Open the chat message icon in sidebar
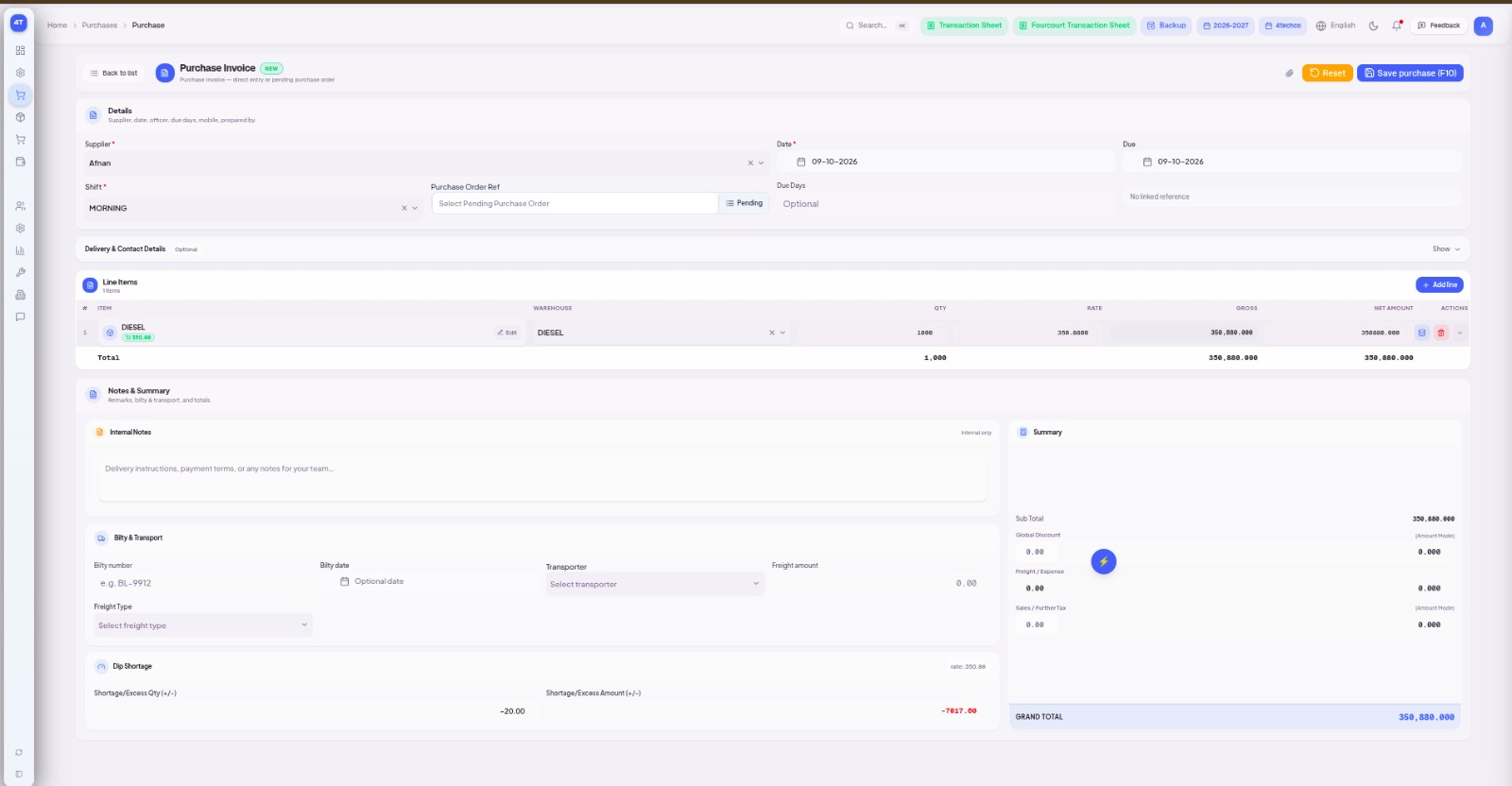This screenshot has height=786, width=1512. click(20, 316)
